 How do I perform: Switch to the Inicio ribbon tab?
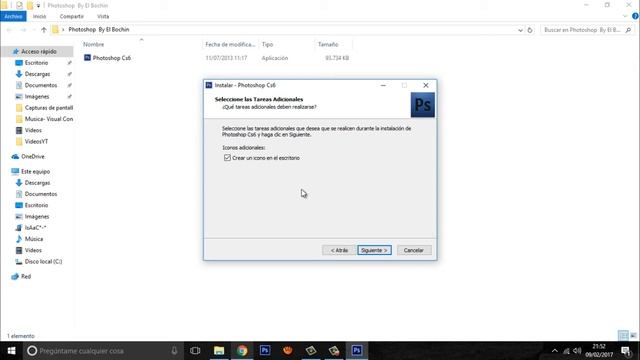tap(39, 16)
